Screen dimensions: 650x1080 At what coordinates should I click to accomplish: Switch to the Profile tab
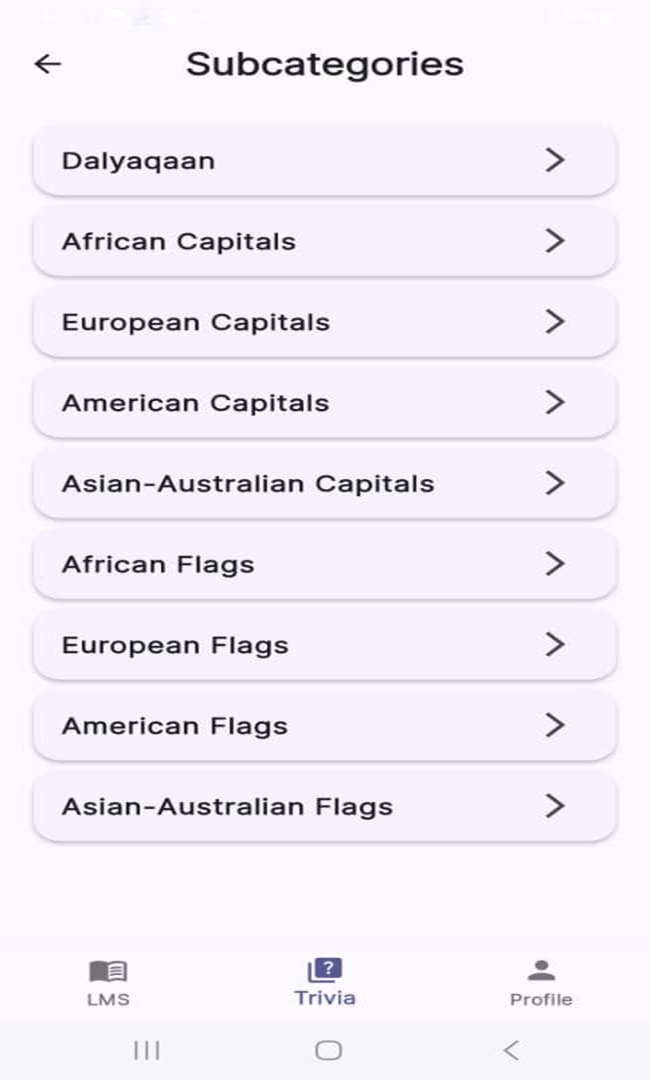click(x=539, y=980)
